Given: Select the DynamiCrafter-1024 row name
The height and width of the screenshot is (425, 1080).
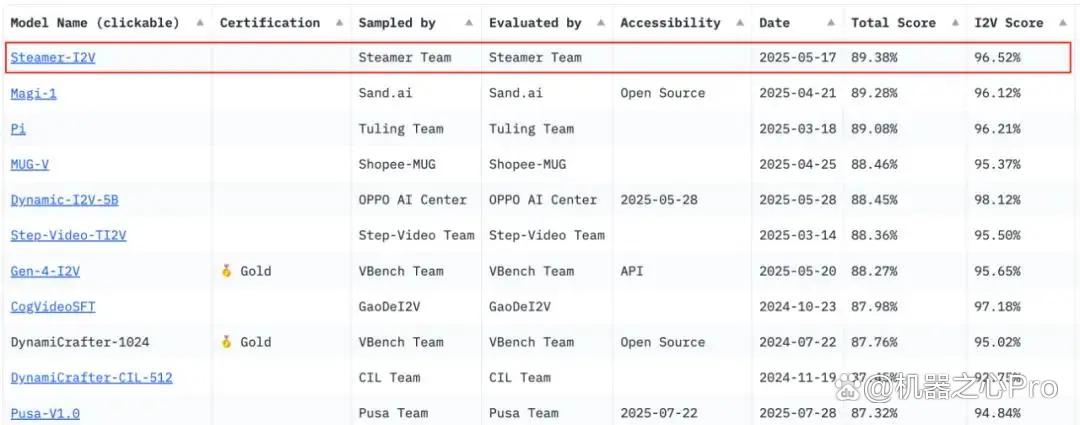Looking at the screenshot, I should tap(80, 342).
